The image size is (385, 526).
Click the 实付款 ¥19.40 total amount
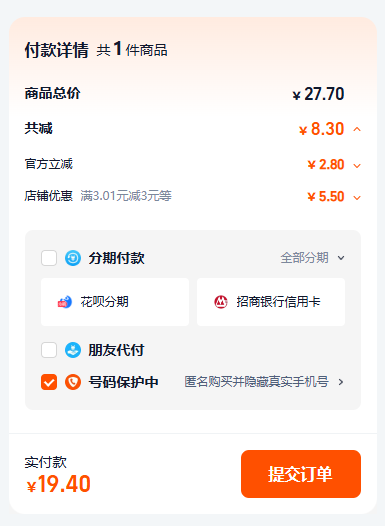click(x=59, y=484)
